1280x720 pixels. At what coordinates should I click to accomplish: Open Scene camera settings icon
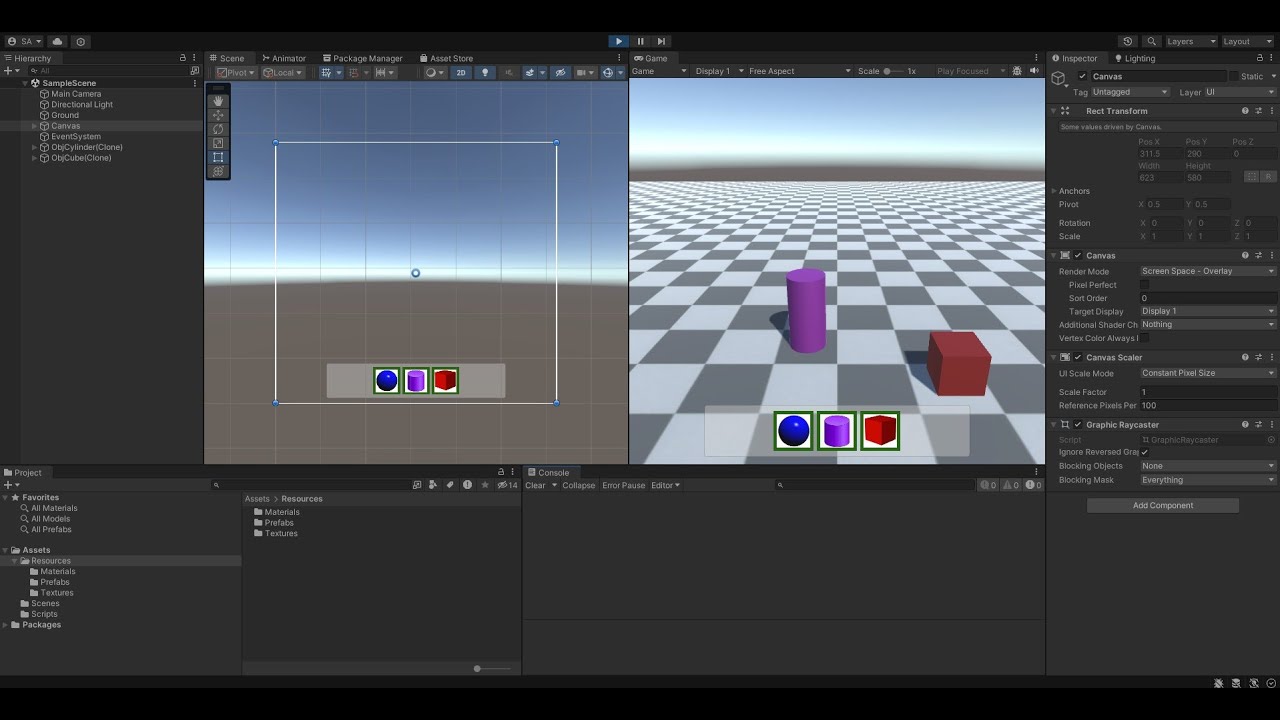584,72
